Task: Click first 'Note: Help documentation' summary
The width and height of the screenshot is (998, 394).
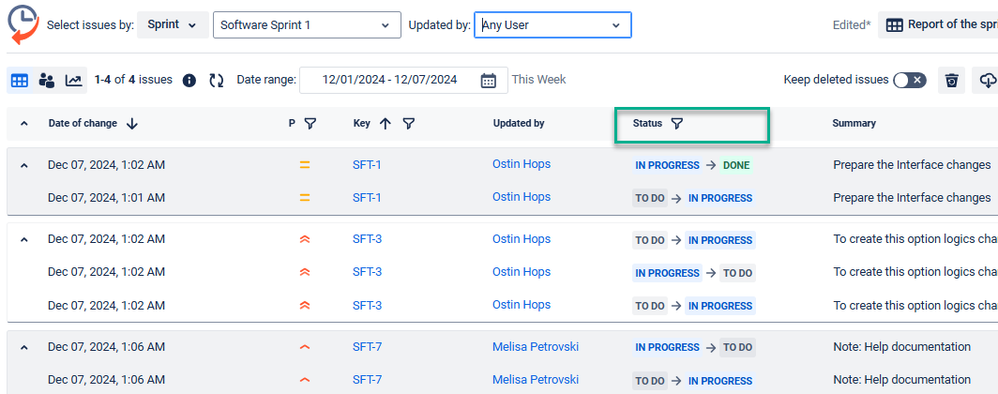Action: (x=902, y=347)
